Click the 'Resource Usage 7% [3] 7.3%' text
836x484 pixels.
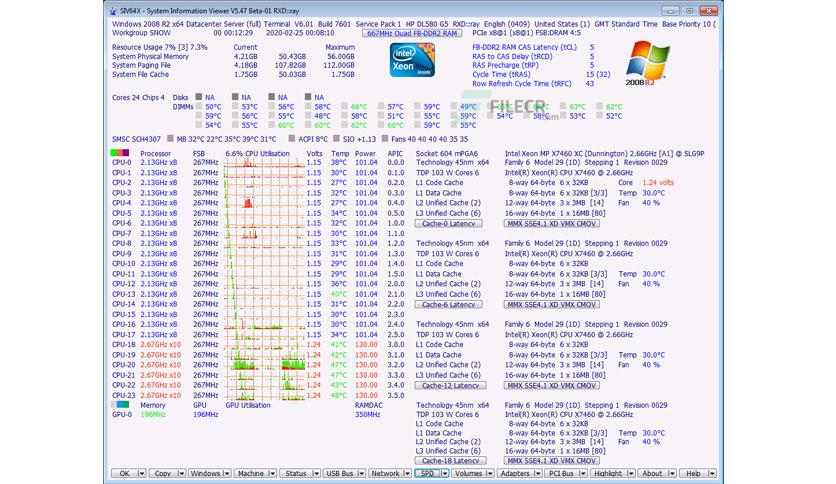pos(159,47)
